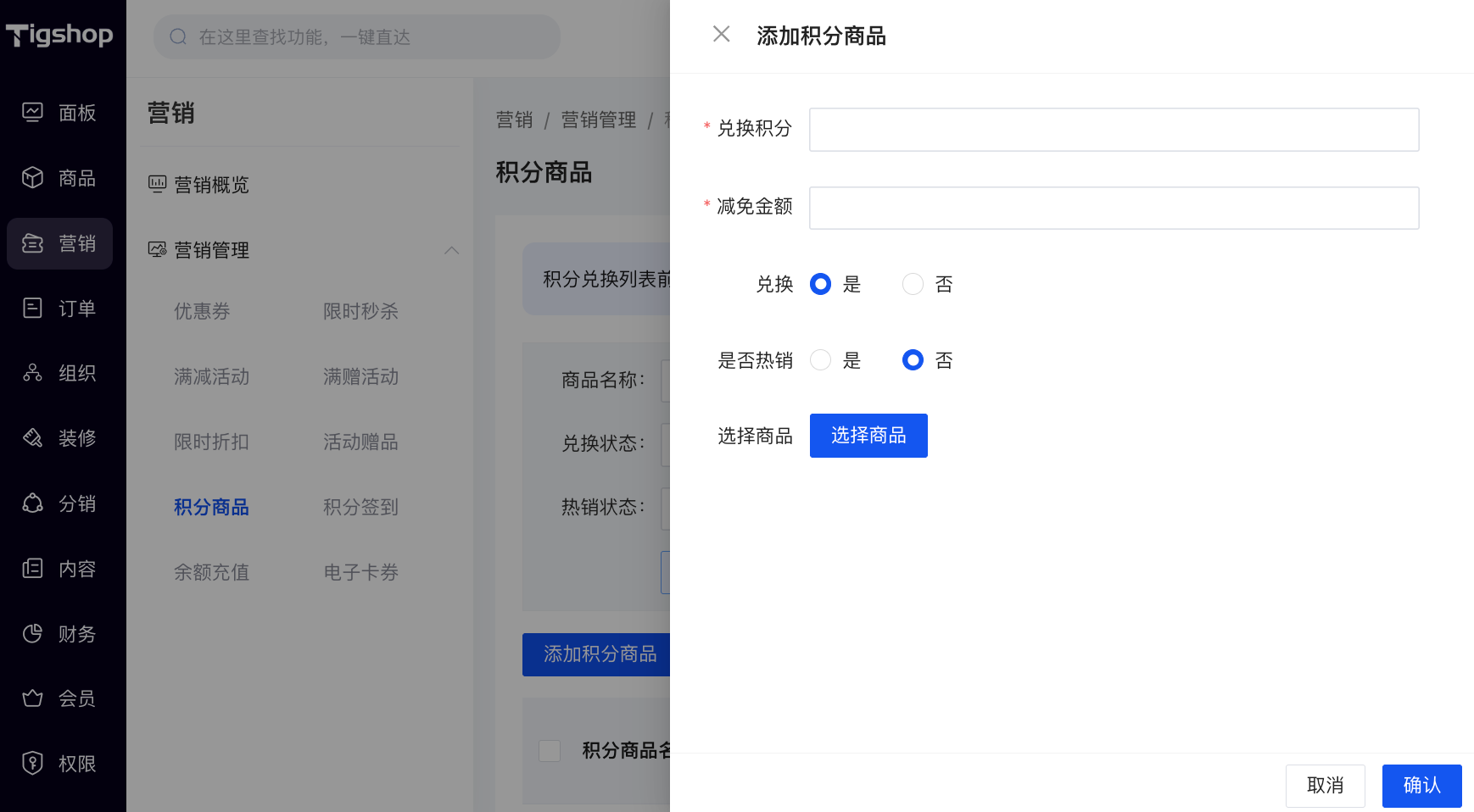Focus the 兑换积分 input field
This screenshot has width=1474, height=812.
(x=1113, y=130)
